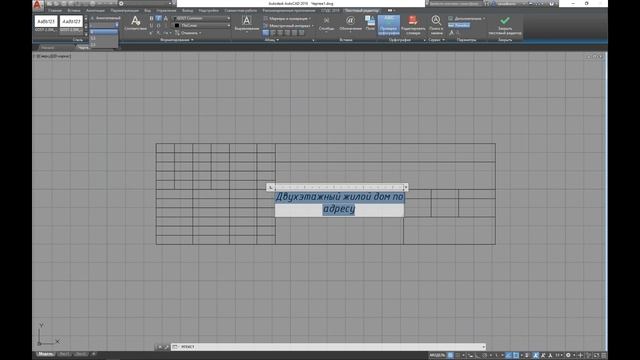
Task: Click the second paragraph alignment icon
Action: pos(273,33)
